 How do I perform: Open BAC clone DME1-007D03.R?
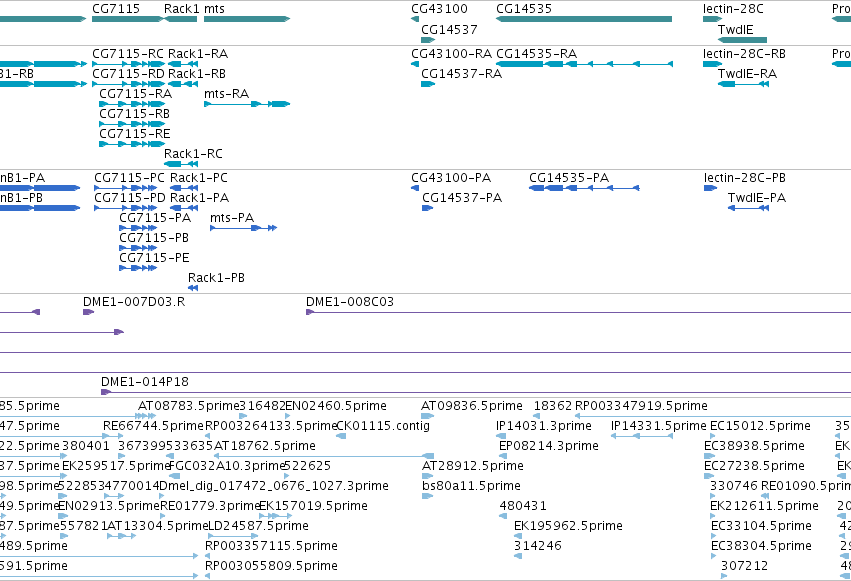tap(134, 302)
